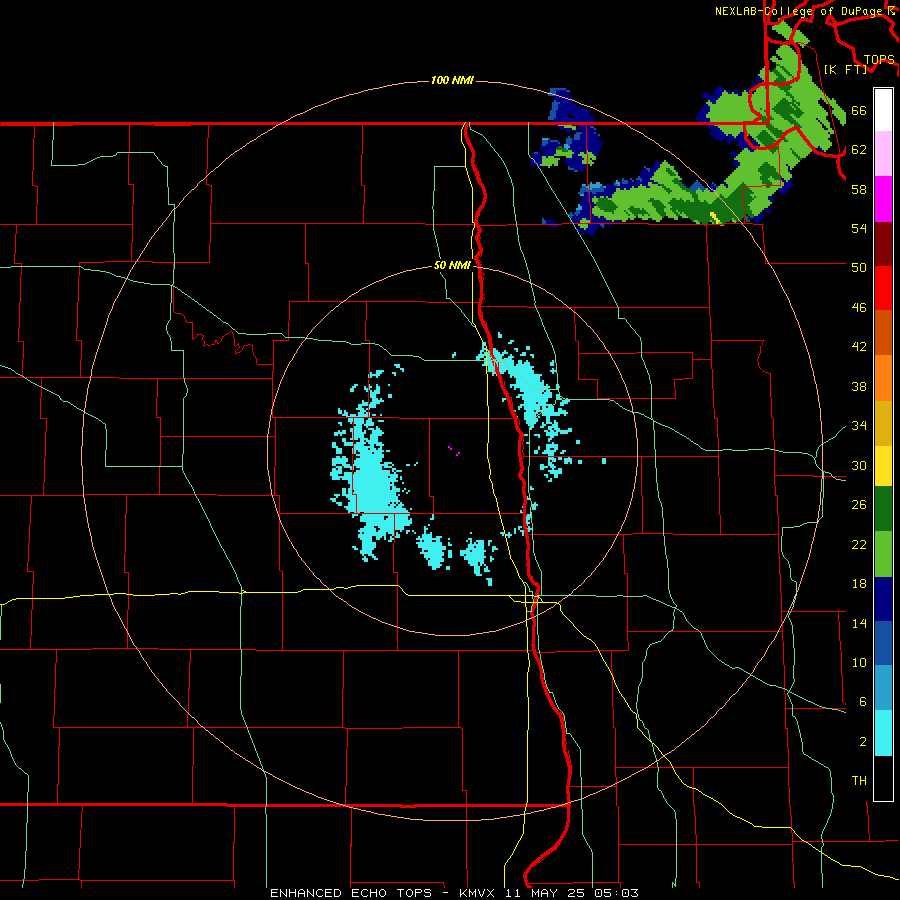Click the '66' scale value

click(859, 110)
